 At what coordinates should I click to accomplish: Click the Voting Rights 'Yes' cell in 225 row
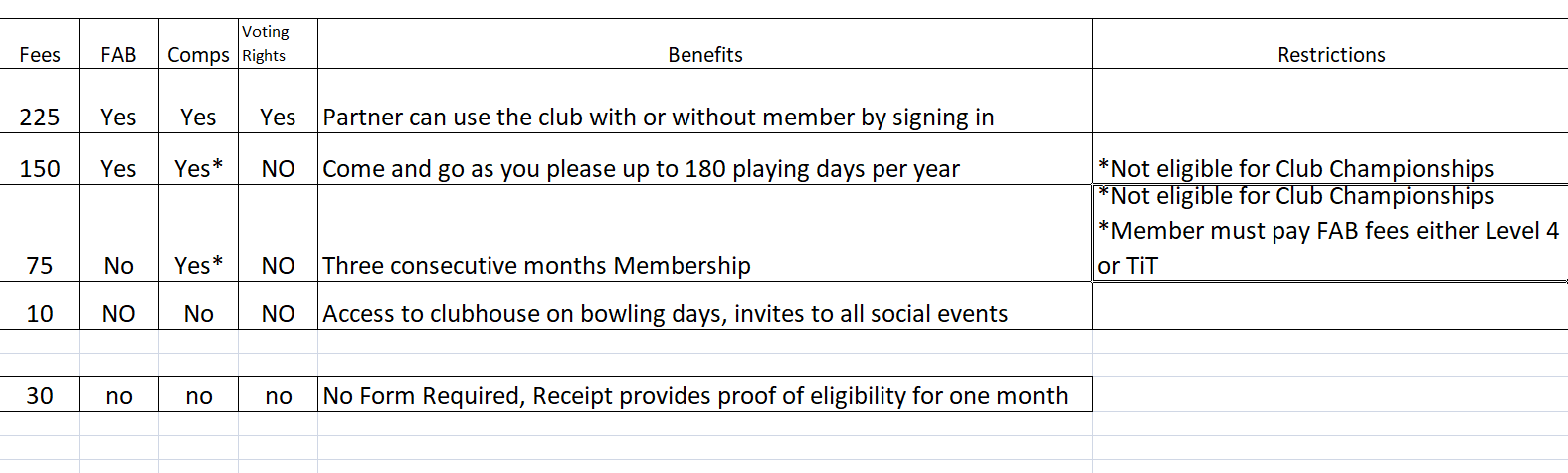[278, 117]
